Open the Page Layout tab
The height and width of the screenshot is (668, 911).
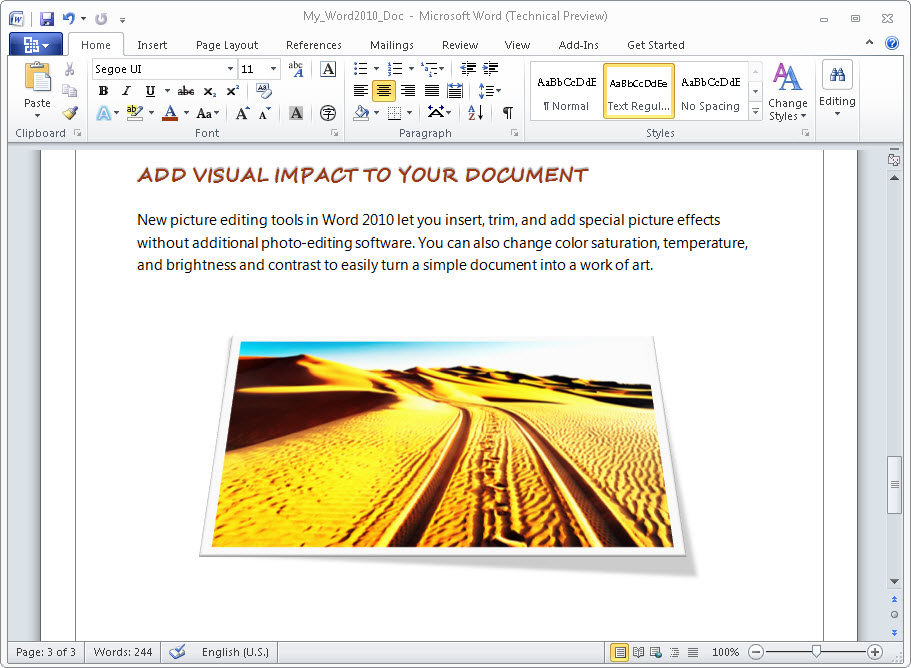click(227, 45)
